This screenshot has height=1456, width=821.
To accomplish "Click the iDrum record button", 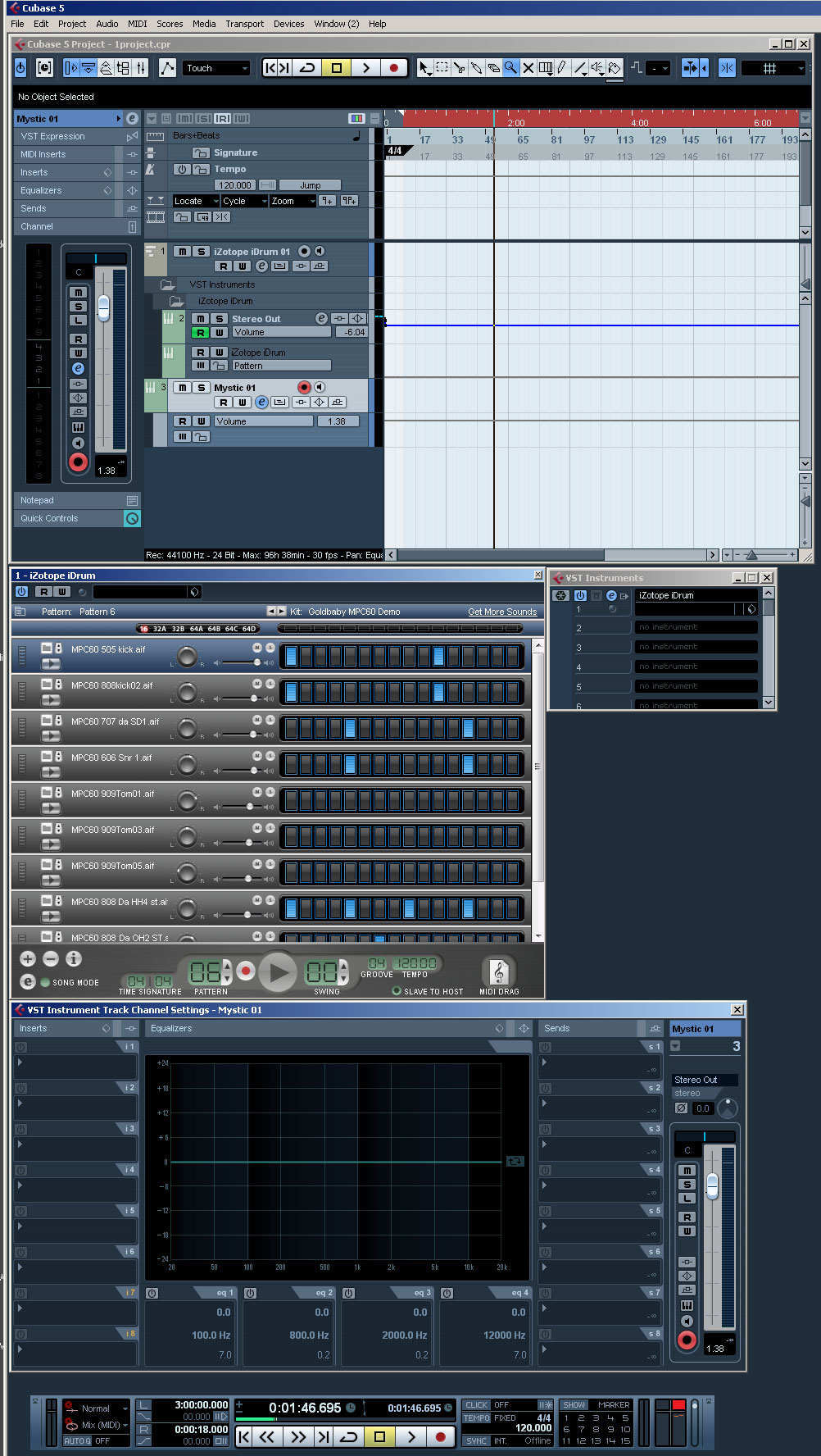I will tap(245, 971).
